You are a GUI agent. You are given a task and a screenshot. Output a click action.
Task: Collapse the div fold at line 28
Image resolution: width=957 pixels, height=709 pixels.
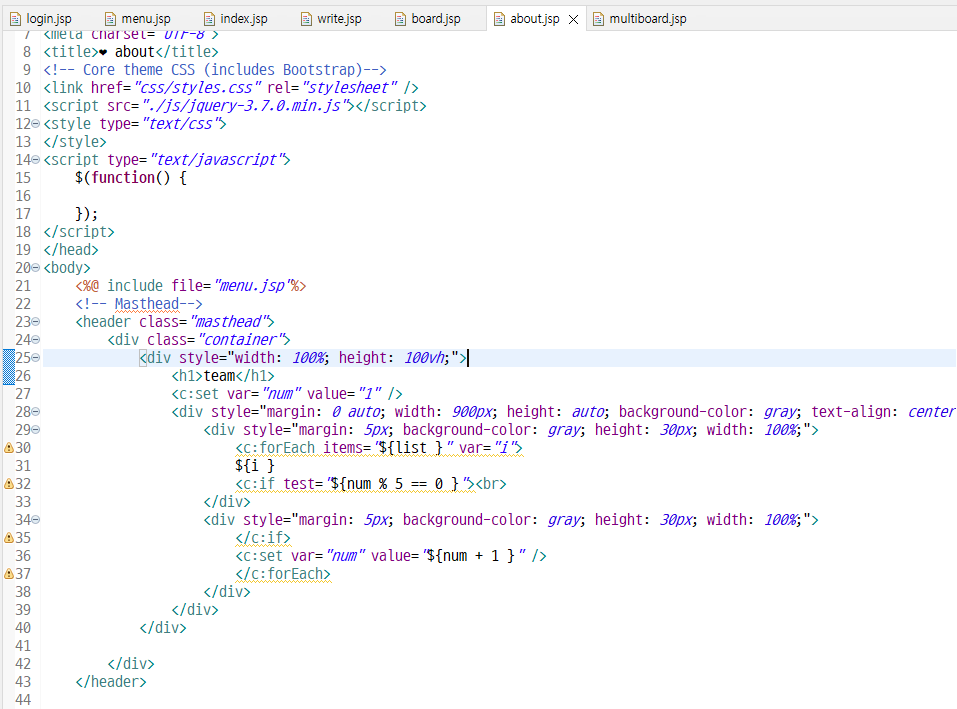tap(35, 412)
